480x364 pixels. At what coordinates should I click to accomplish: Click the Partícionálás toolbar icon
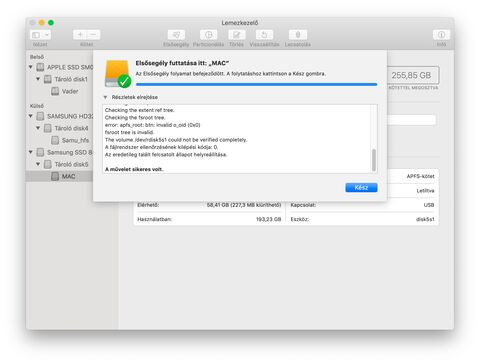pyautogui.click(x=208, y=35)
